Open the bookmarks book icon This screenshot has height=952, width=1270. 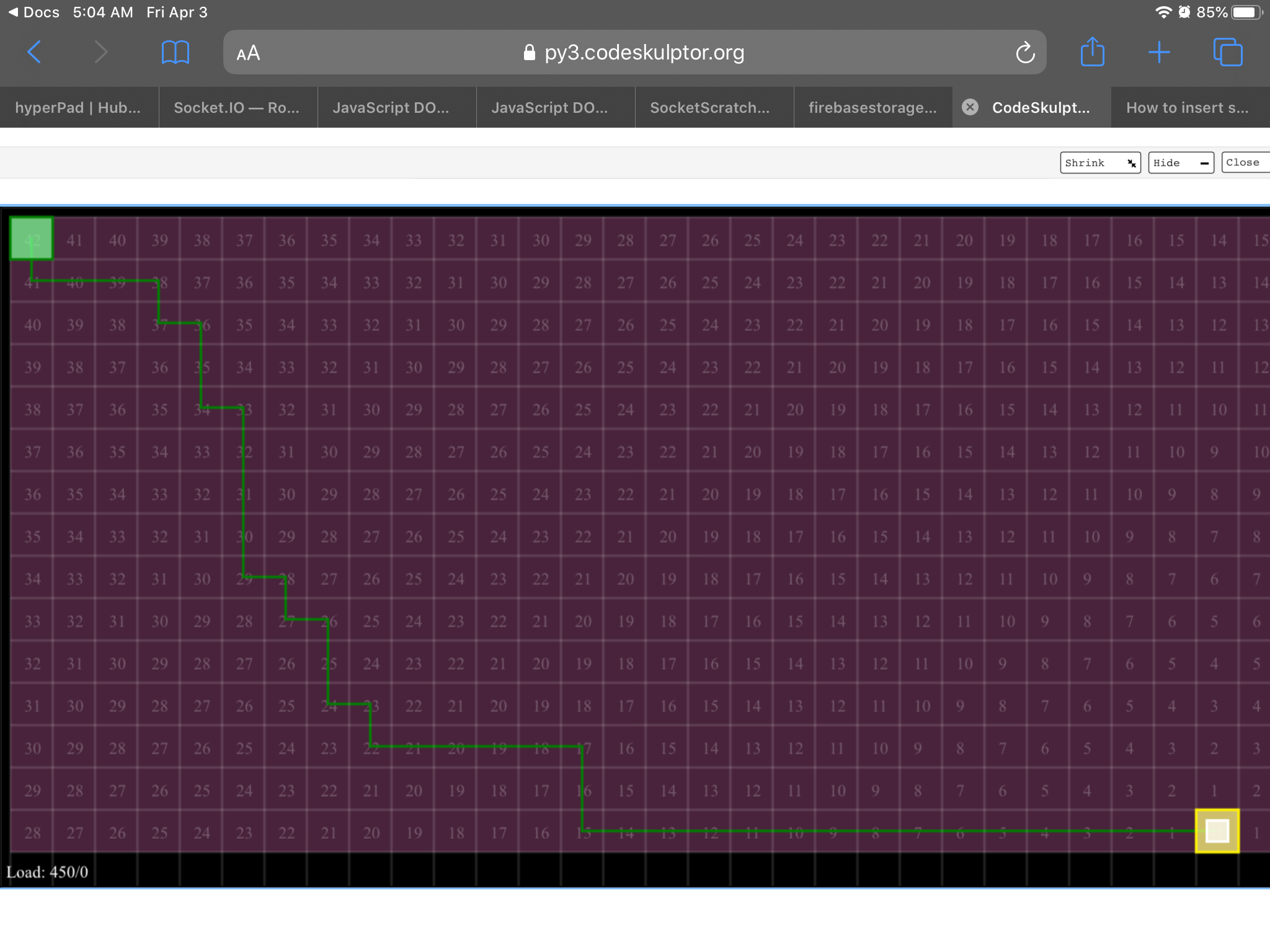click(175, 52)
